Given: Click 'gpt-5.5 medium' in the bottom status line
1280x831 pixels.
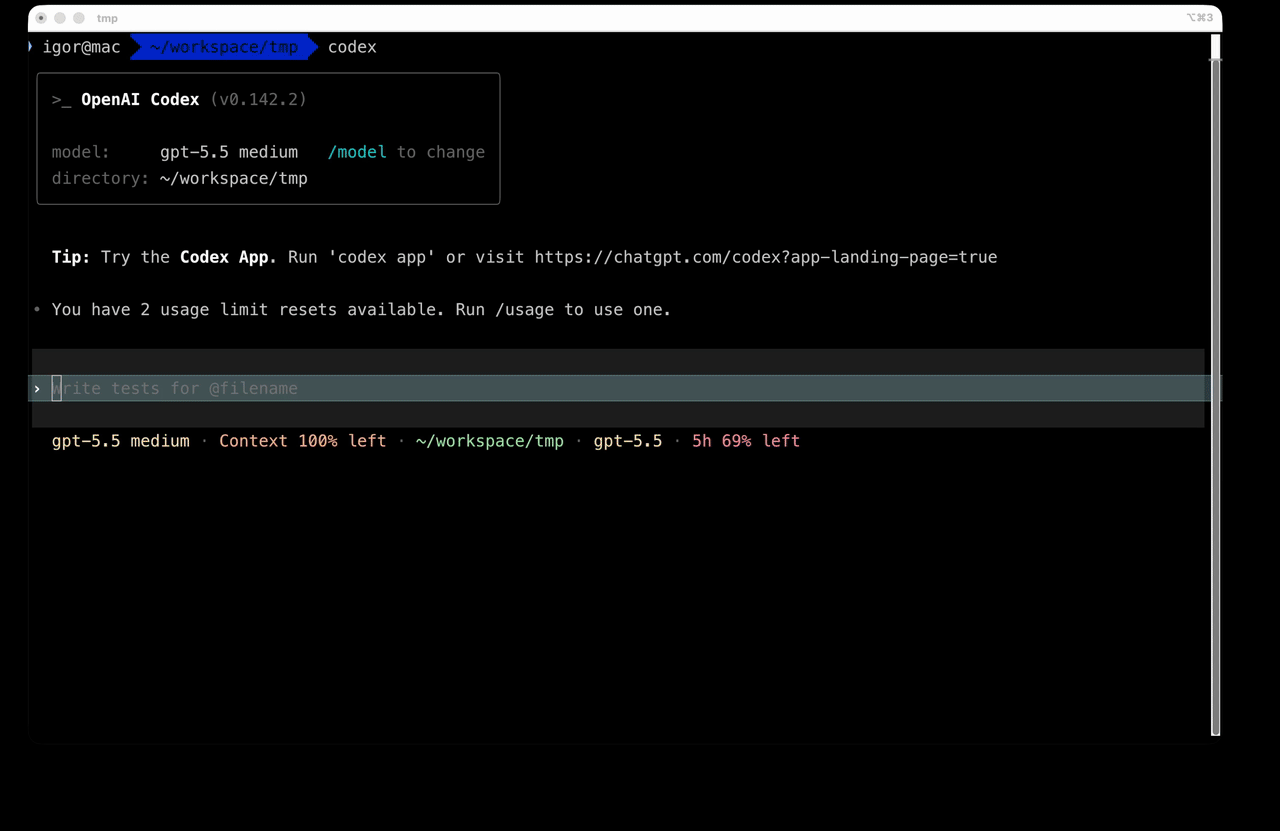Looking at the screenshot, I should pyautogui.click(x=121, y=441).
